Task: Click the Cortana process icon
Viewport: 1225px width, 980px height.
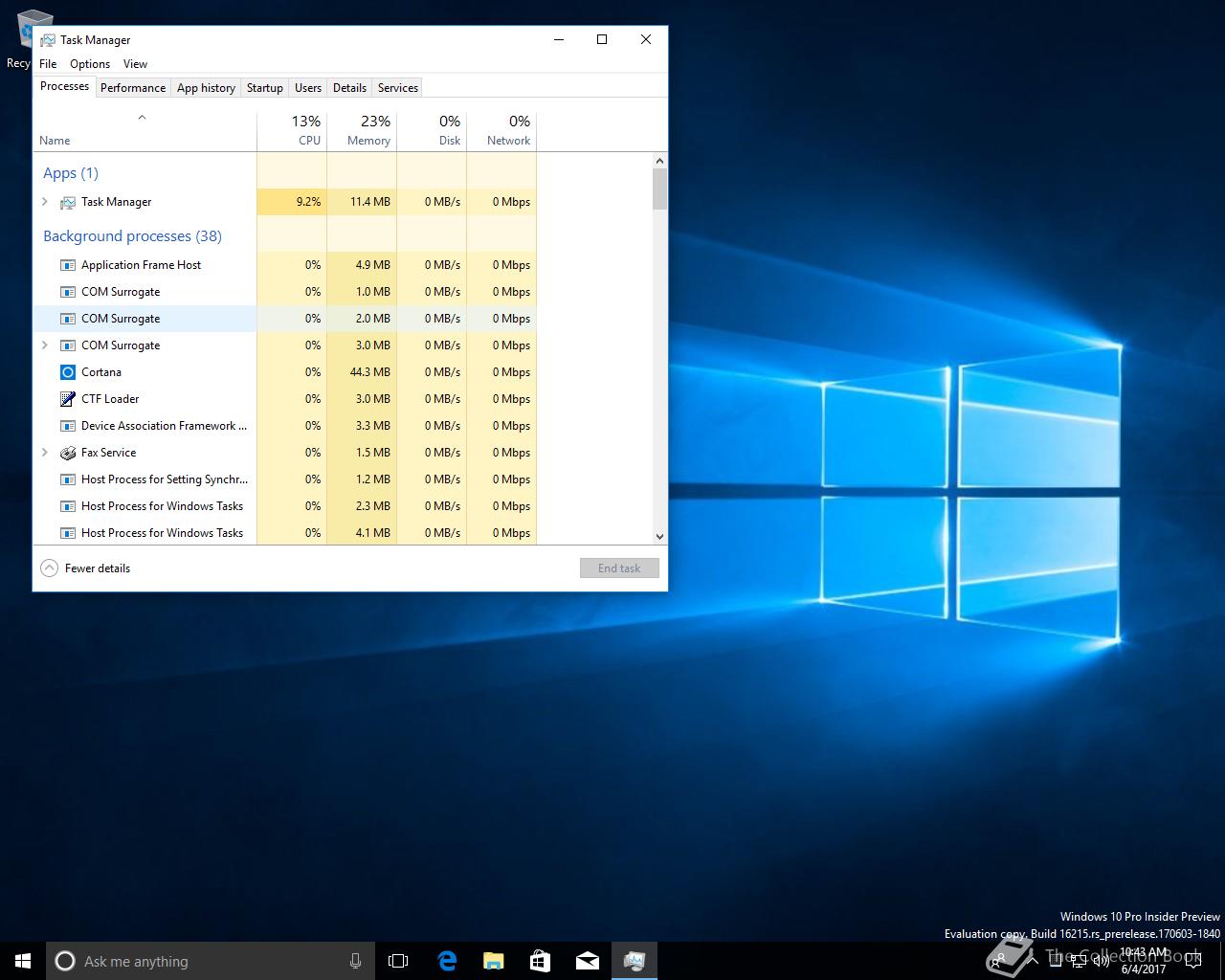Action: click(68, 372)
